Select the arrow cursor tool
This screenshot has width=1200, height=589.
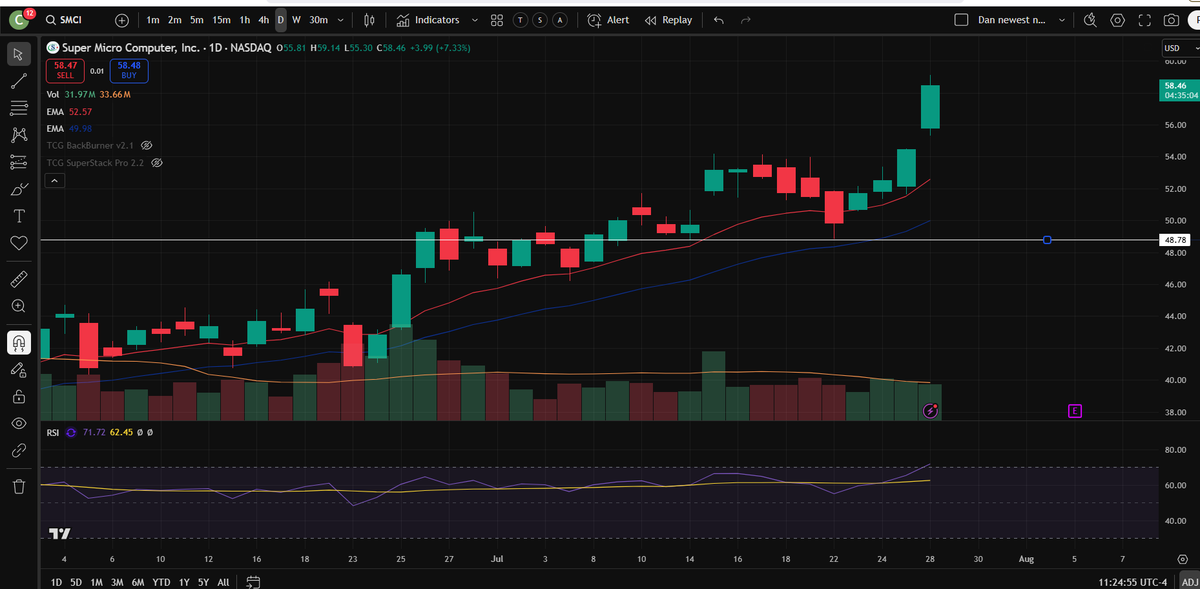pyautogui.click(x=17, y=53)
